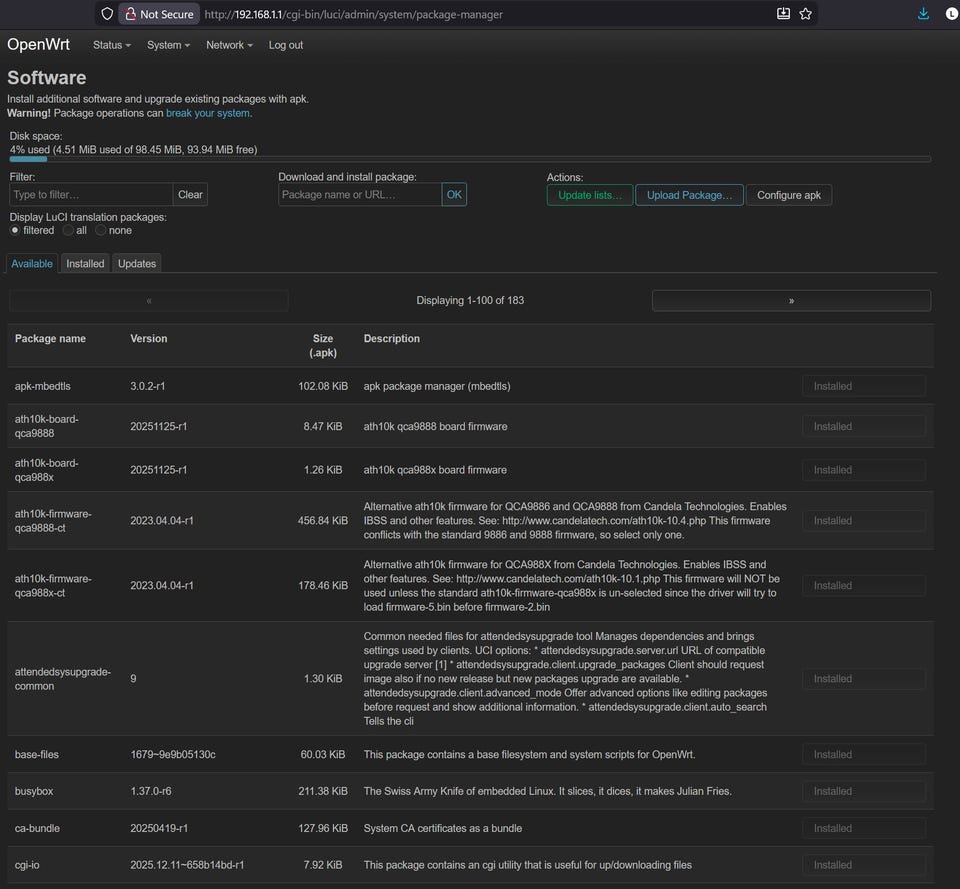Select the 'all' translation radio button
The width and height of the screenshot is (960, 889).
[x=68, y=230]
